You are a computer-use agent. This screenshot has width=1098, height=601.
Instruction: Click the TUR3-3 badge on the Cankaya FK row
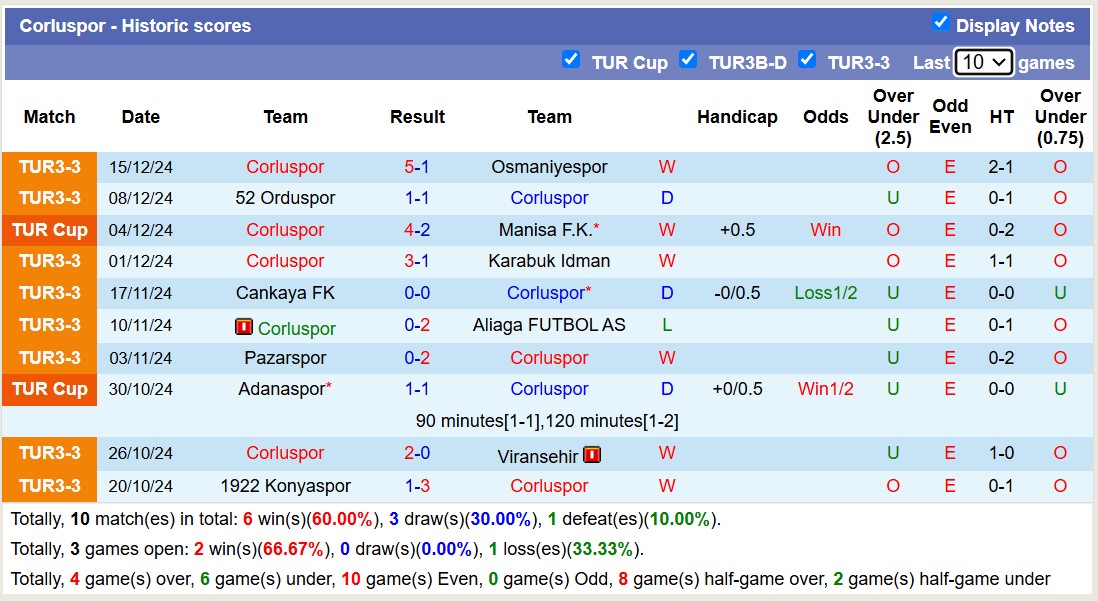click(x=49, y=294)
